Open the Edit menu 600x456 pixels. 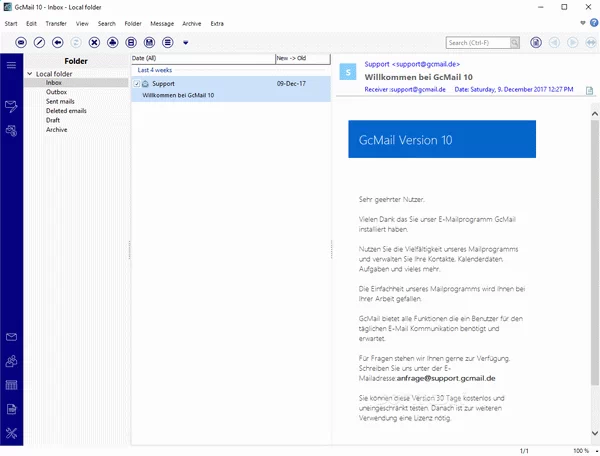pyautogui.click(x=31, y=24)
